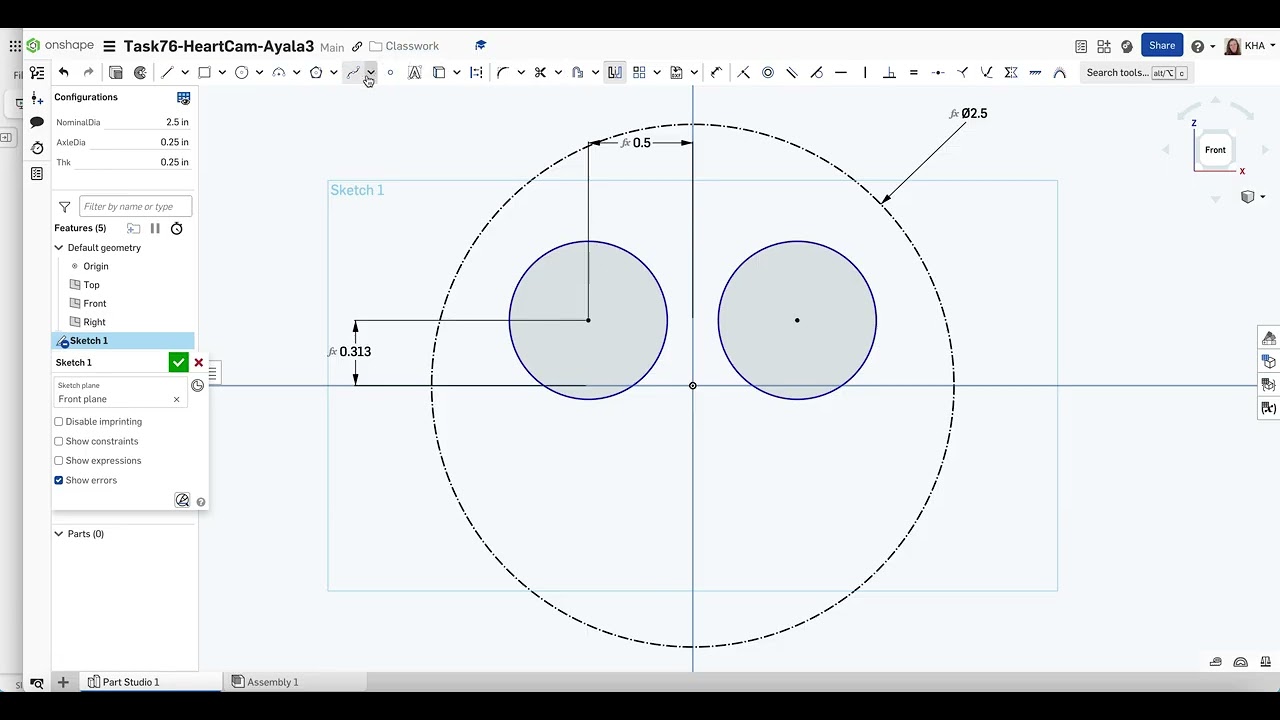Open the Help menu dropdown

click(1203, 46)
